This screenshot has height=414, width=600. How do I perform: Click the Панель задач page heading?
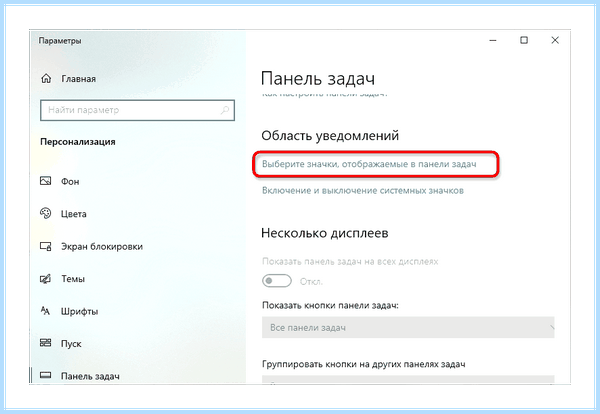pos(318,79)
